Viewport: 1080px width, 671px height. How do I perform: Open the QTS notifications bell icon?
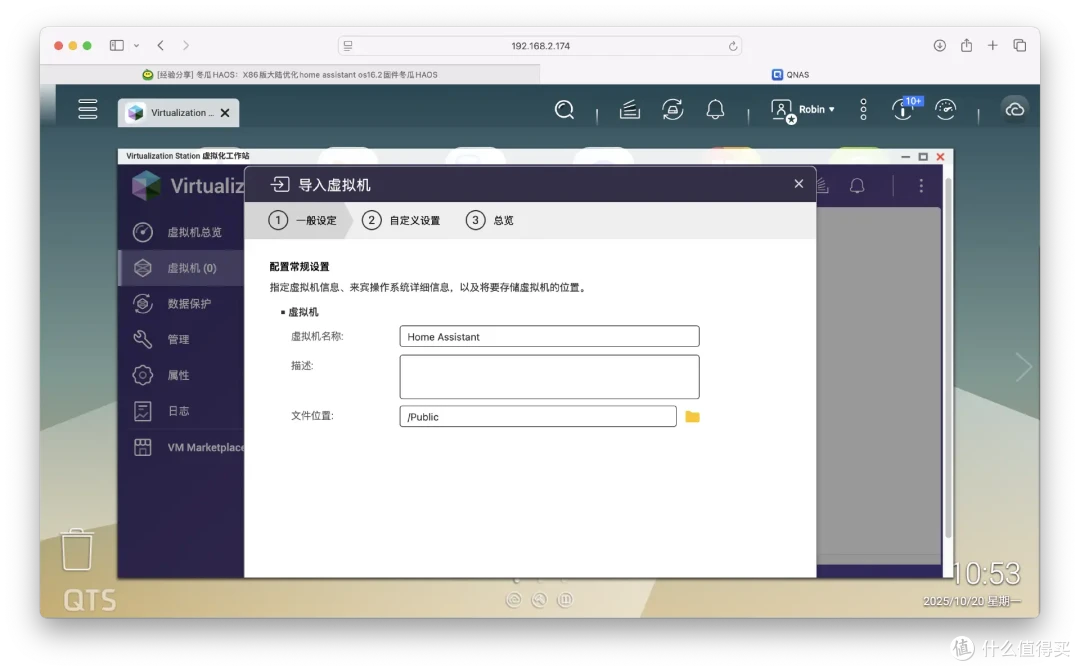(715, 110)
